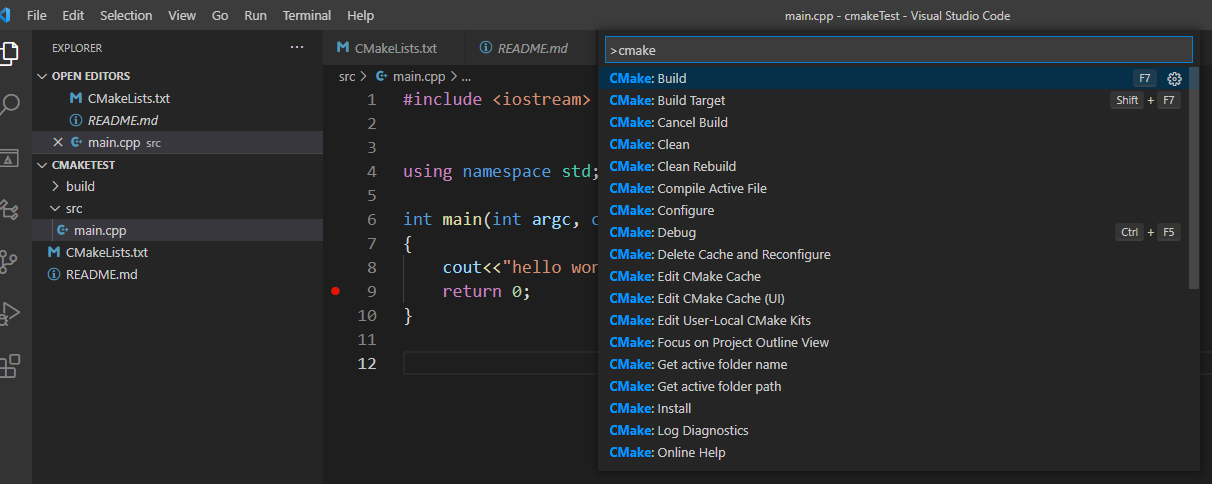
Task: Click the gear icon beside CMake: Build
Action: point(1175,78)
